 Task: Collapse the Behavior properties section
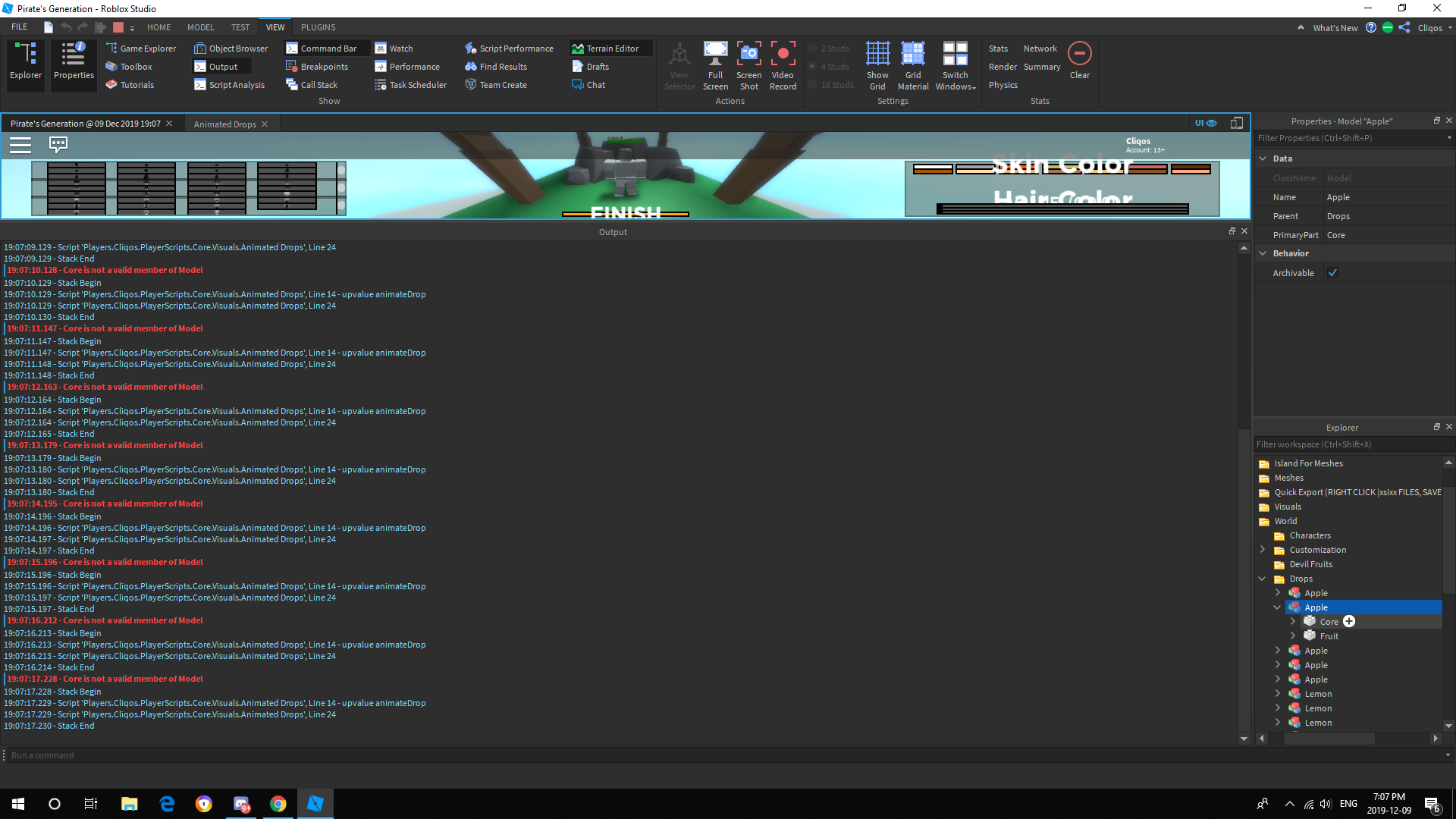coord(1263,253)
